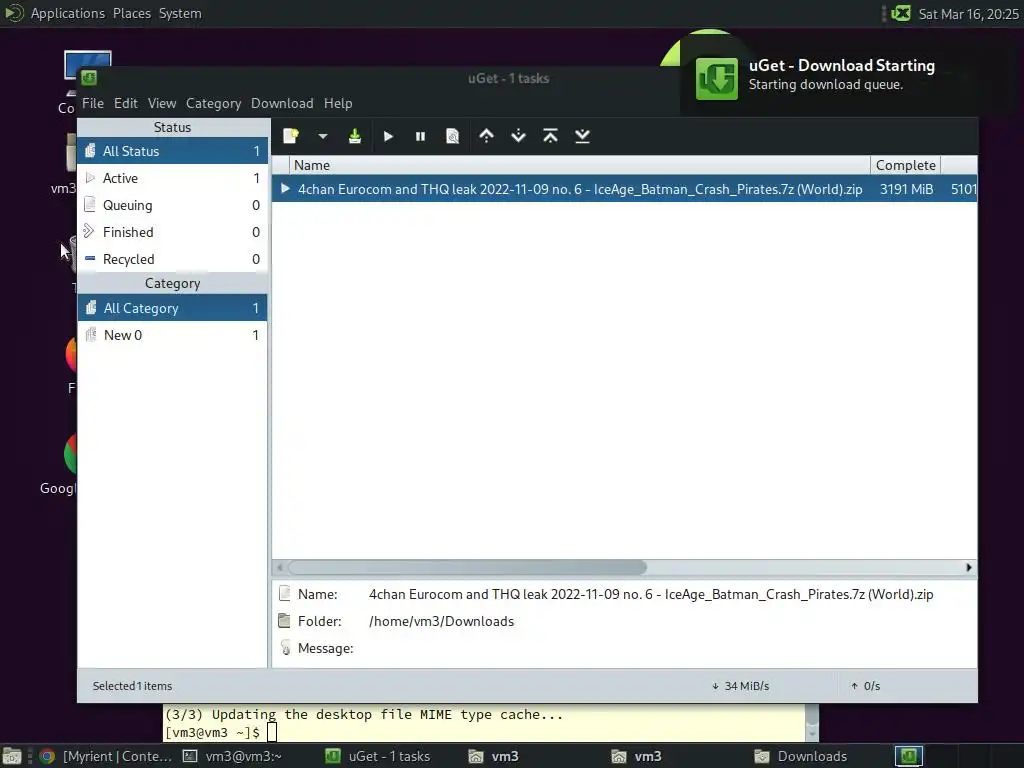Click the scrollbar right arrow

(x=968, y=568)
